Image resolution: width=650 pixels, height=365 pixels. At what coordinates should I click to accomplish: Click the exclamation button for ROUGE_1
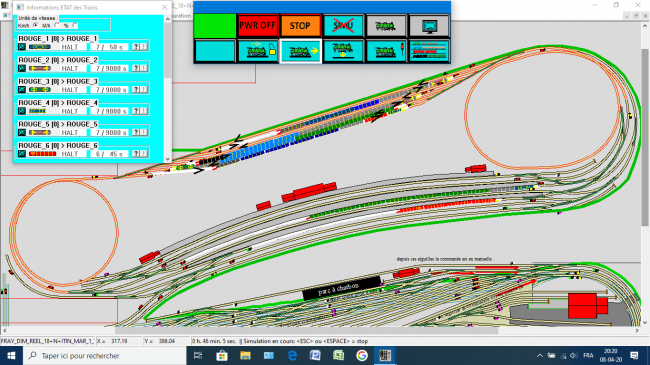(x=144, y=47)
